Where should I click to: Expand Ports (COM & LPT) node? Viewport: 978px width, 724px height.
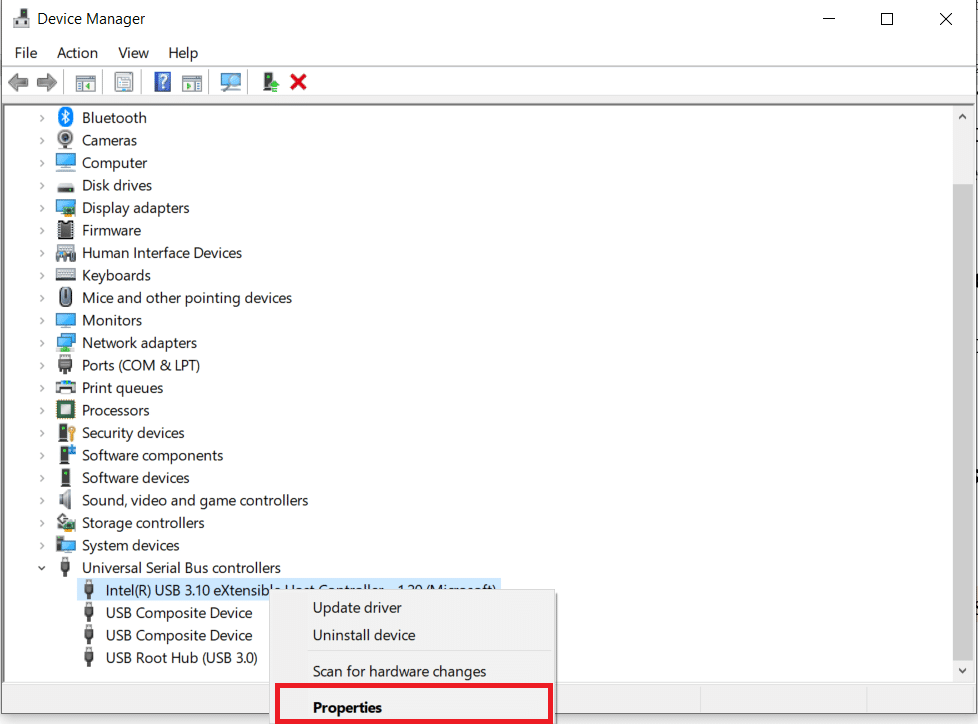click(42, 365)
